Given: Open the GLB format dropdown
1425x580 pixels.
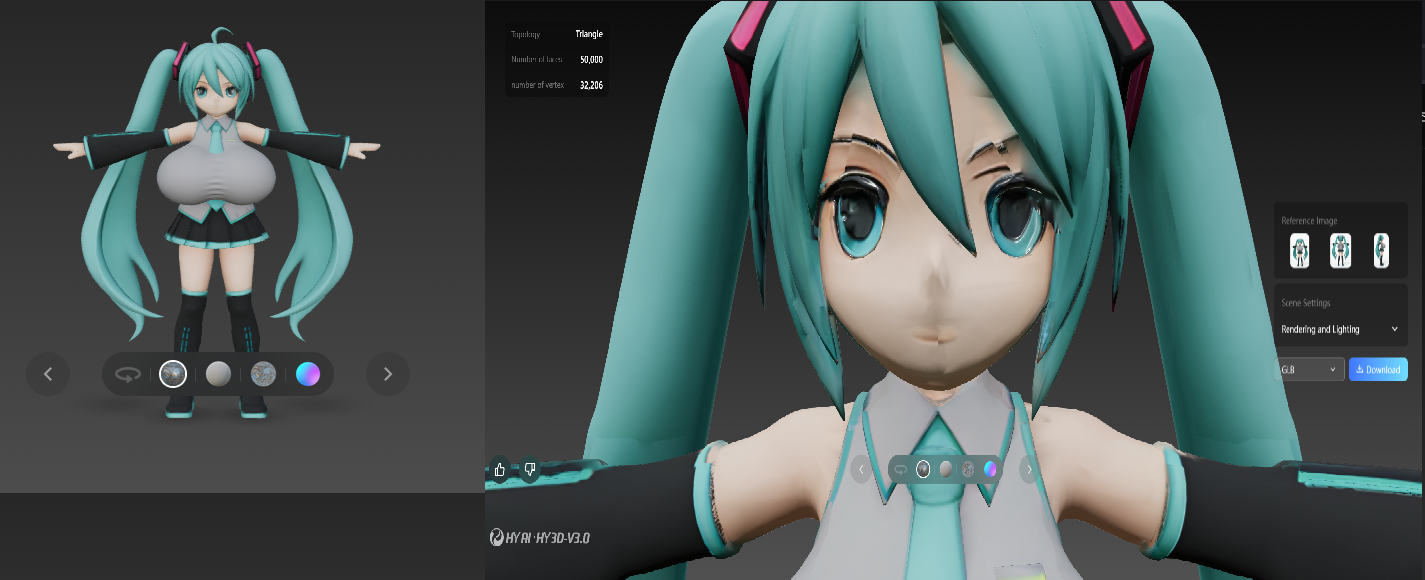Looking at the screenshot, I should tap(1310, 369).
